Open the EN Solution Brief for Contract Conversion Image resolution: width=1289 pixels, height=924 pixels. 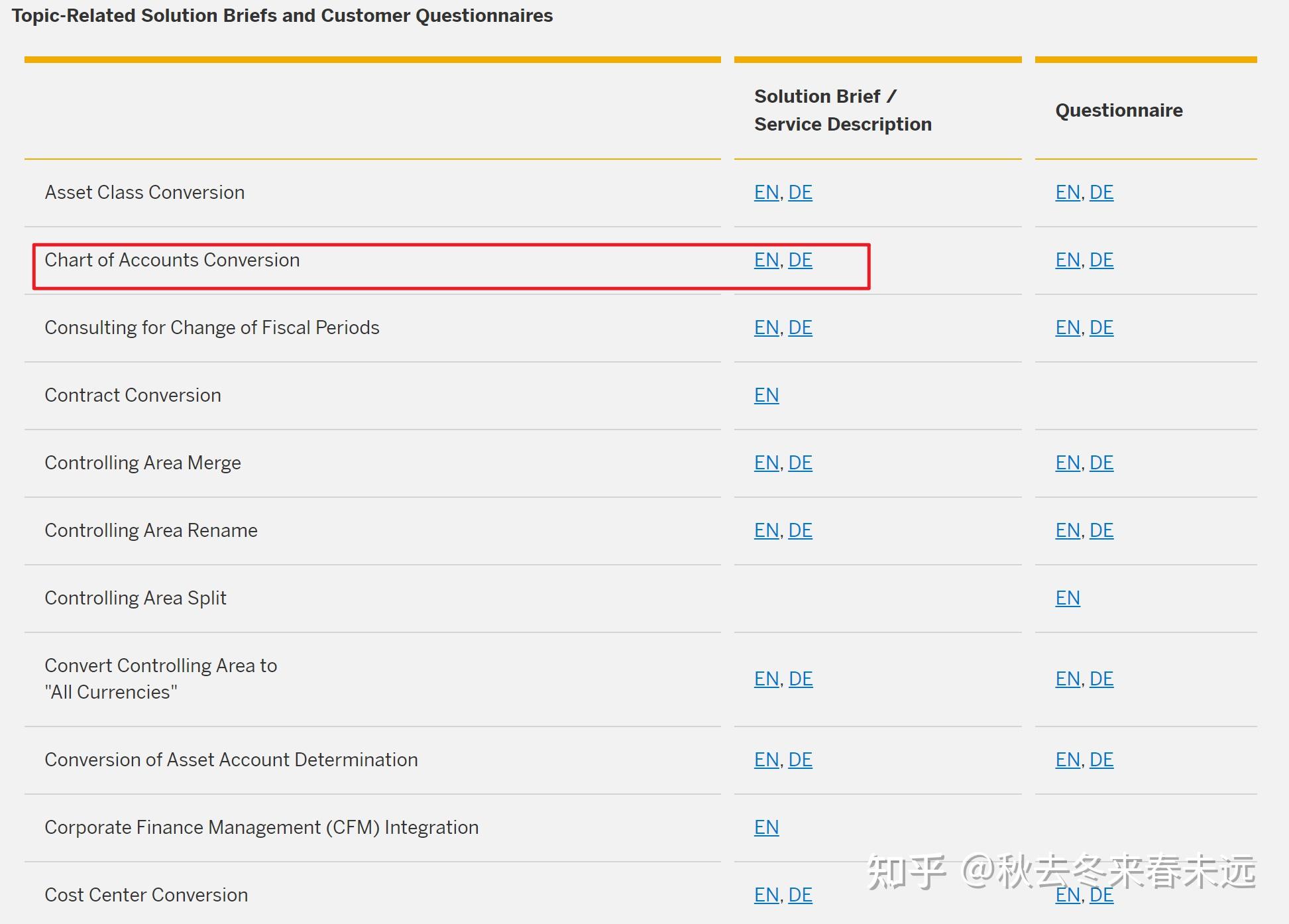(x=765, y=395)
